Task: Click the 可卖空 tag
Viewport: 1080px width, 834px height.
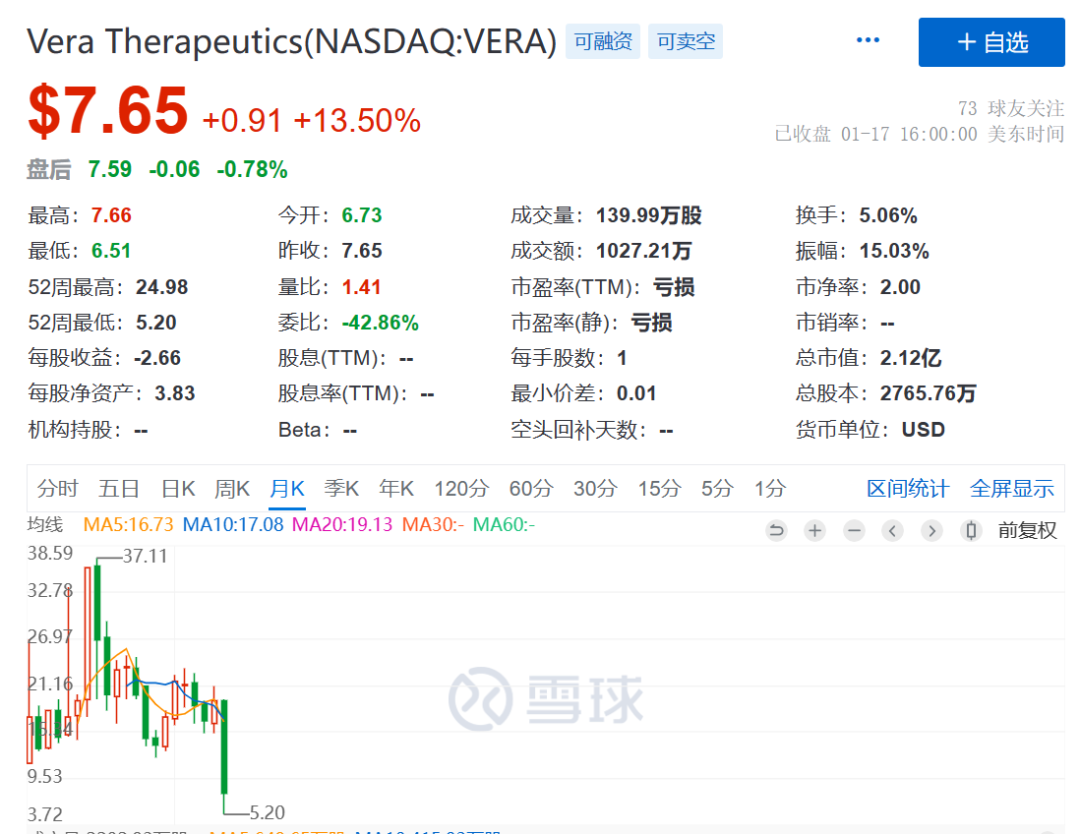Action: [x=685, y=41]
